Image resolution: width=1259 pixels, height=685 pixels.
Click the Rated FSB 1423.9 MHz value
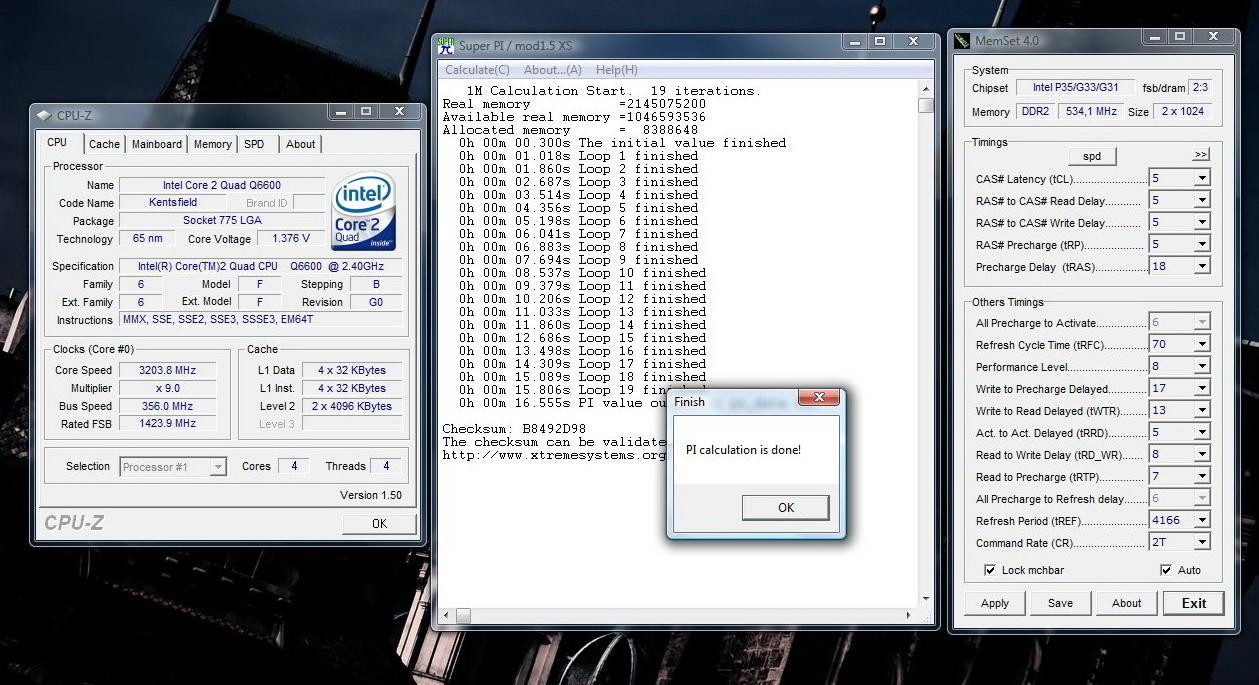(x=167, y=423)
